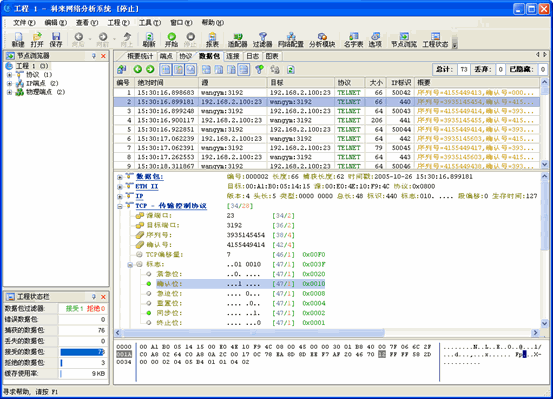Open the 名字表 toolbar icon
553x399 pixels.
[x=354, y=40]
